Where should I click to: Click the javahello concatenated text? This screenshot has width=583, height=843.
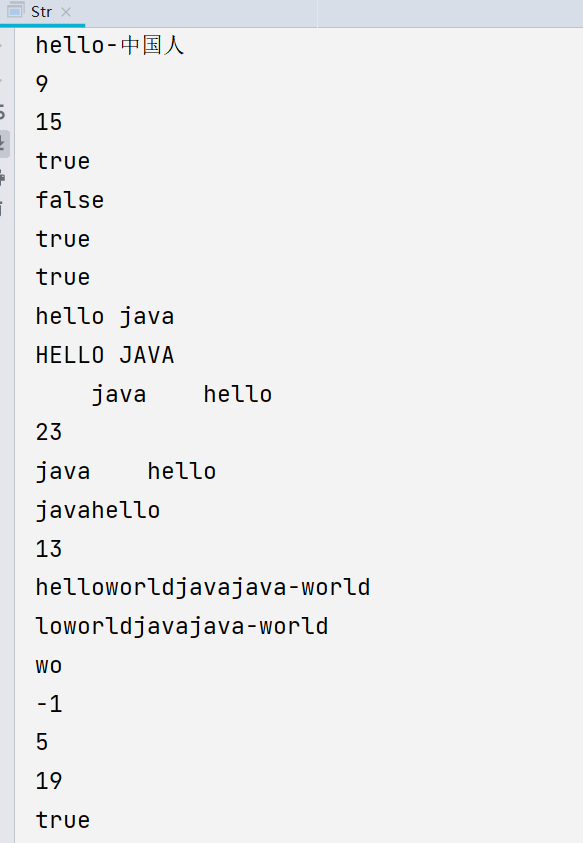97,509
